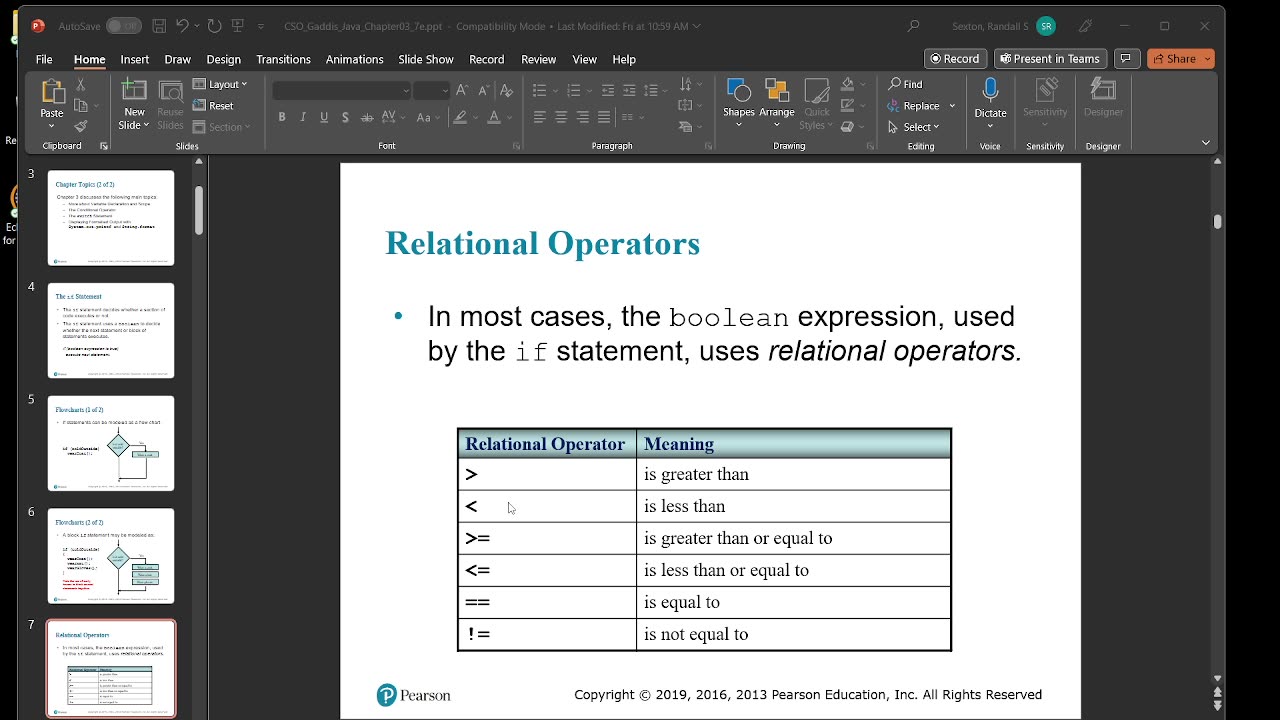
Task: Increase list indent level
Action: [630, 90]
